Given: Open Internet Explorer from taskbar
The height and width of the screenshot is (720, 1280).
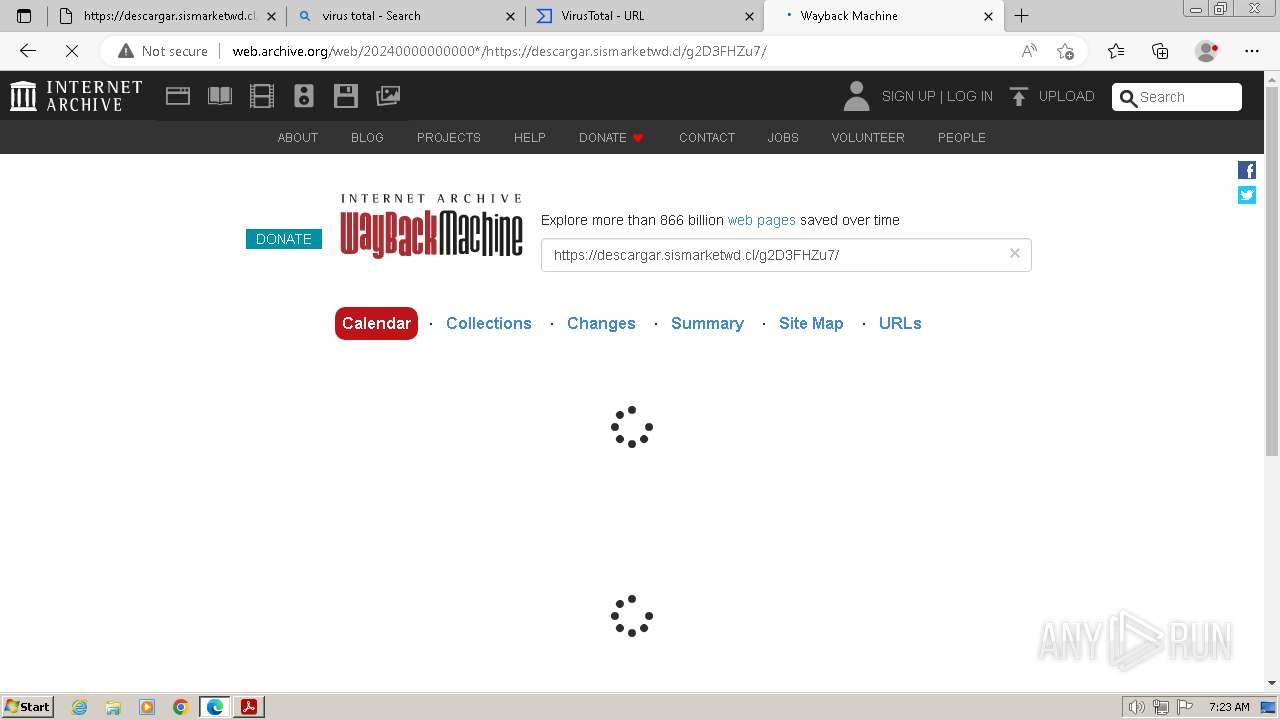Looking at the screenshot, I should (80, 707).
